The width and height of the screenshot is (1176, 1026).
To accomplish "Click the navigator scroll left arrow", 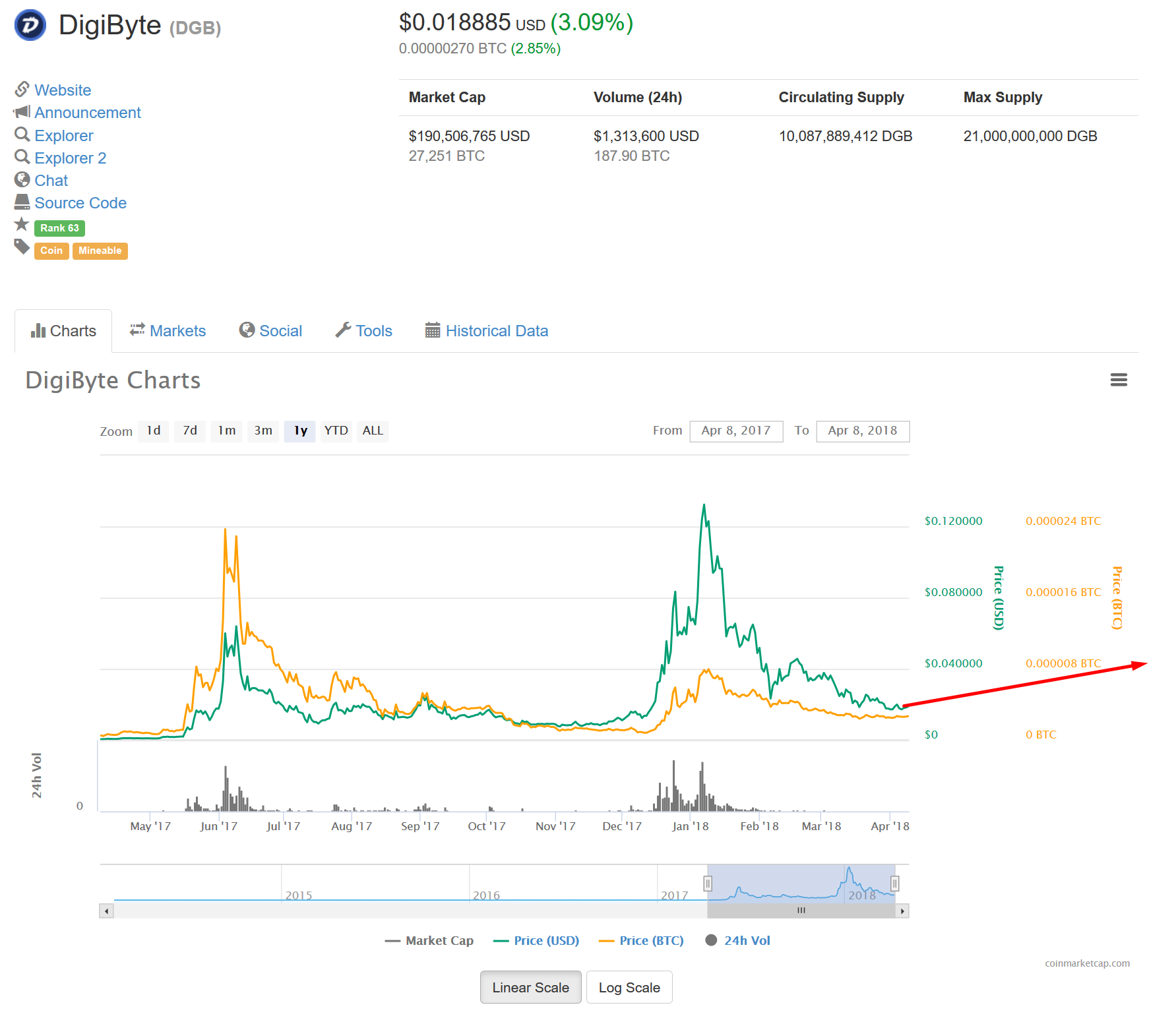I will 106,911.
